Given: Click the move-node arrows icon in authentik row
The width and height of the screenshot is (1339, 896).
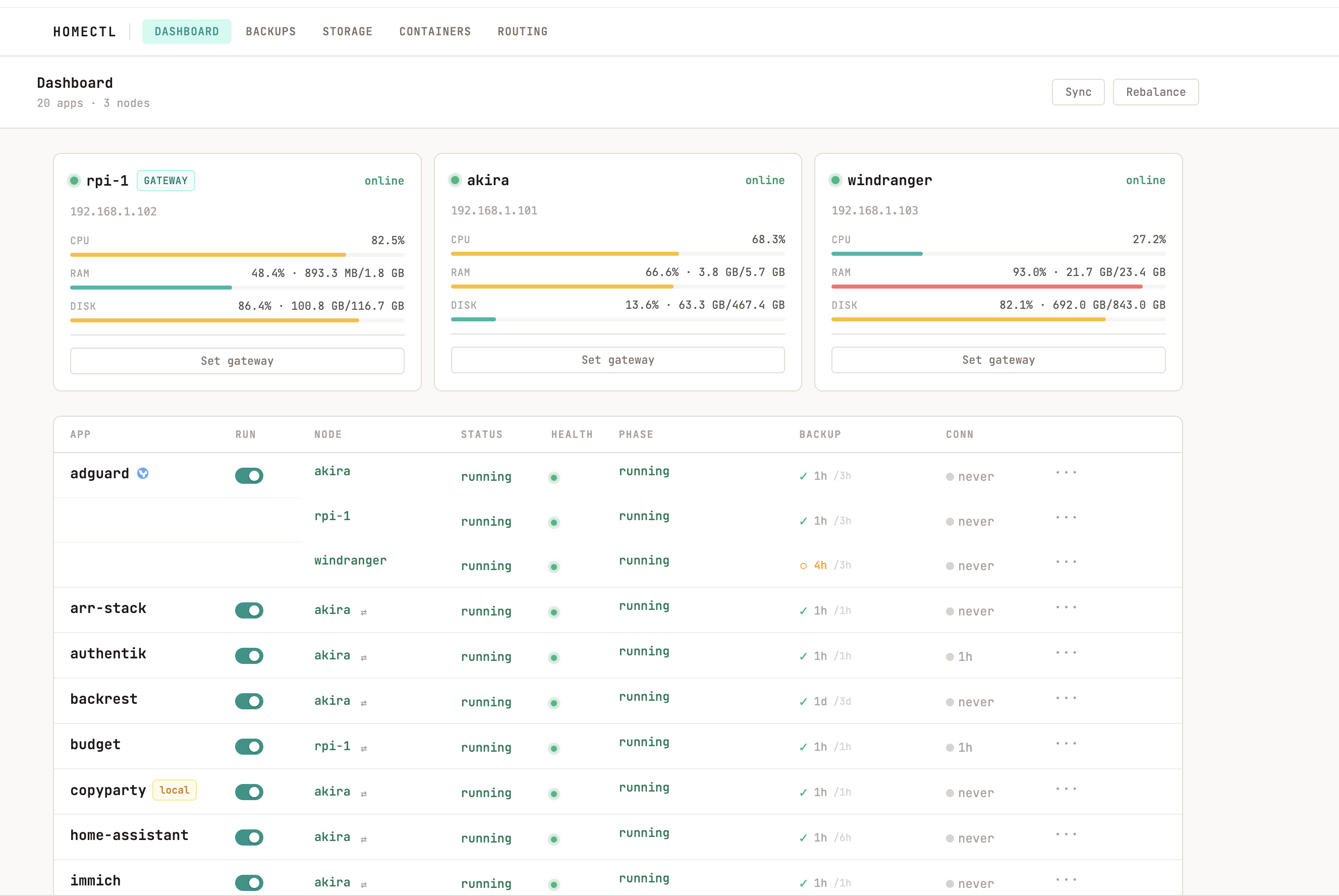Looking at the screenshot, I should point(363,658).
